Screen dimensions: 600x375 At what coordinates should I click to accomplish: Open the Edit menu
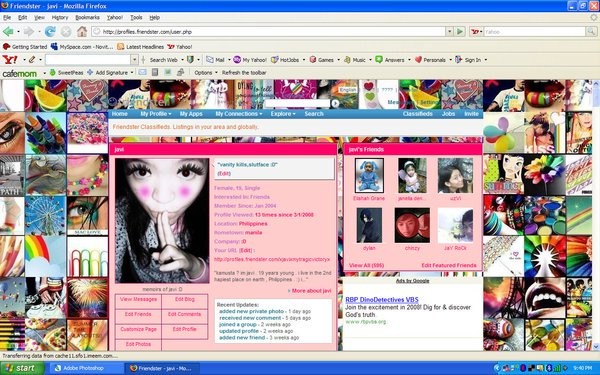coord(23,18)
